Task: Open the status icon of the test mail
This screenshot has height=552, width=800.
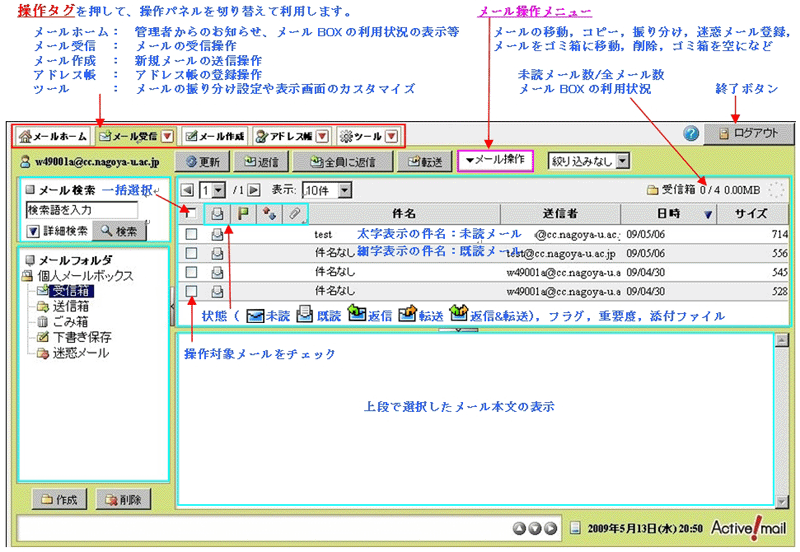Action: point(217,235)
